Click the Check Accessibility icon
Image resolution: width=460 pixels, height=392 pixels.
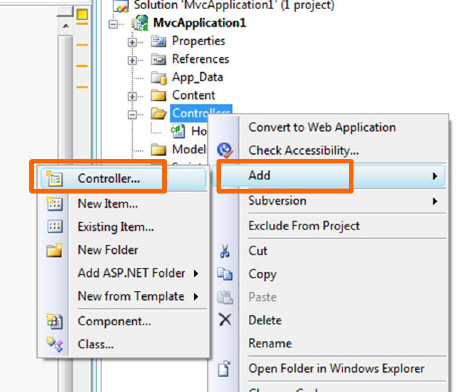pos(225,150)
